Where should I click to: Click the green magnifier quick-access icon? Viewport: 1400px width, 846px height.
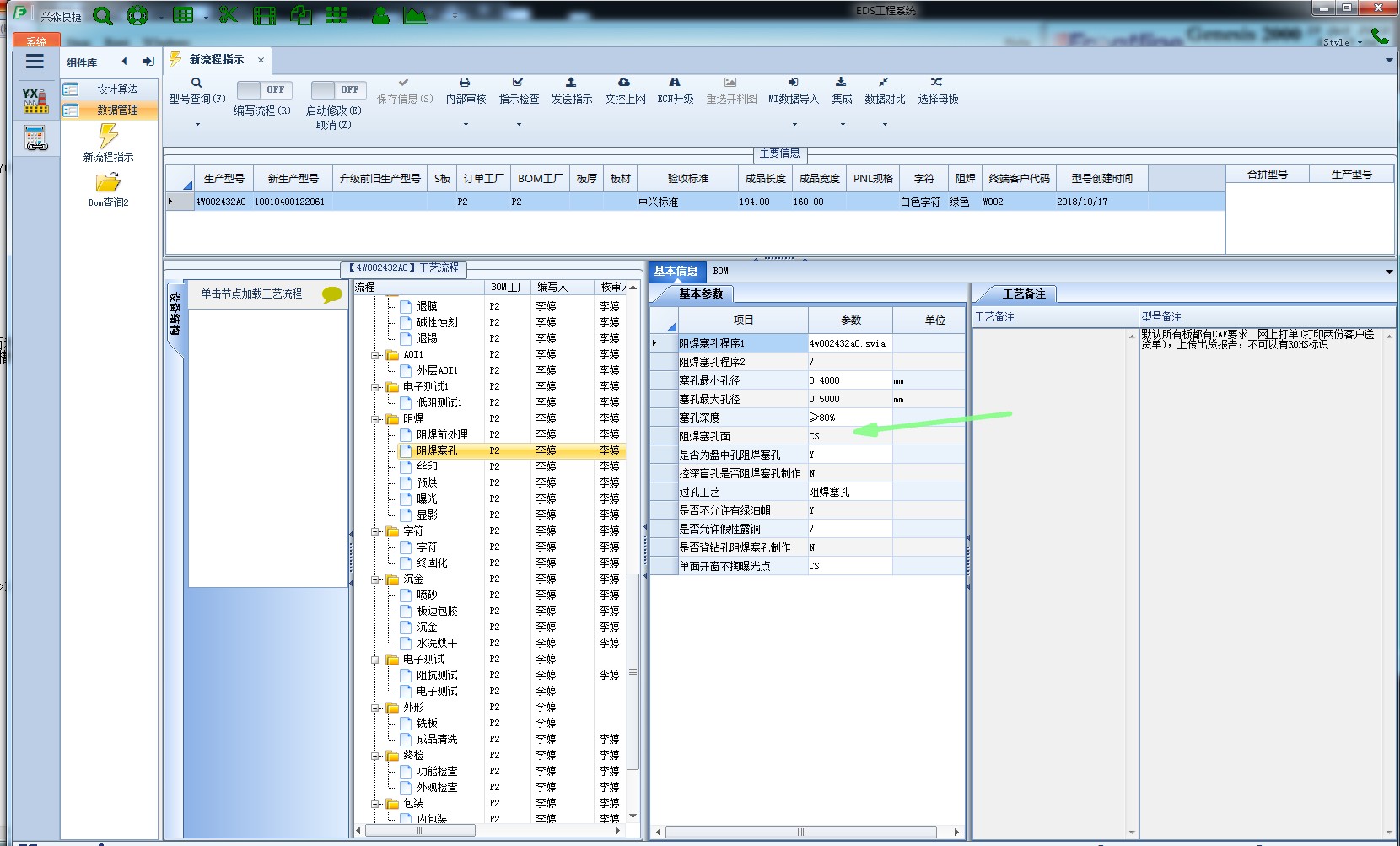click(x=103, y=15)
